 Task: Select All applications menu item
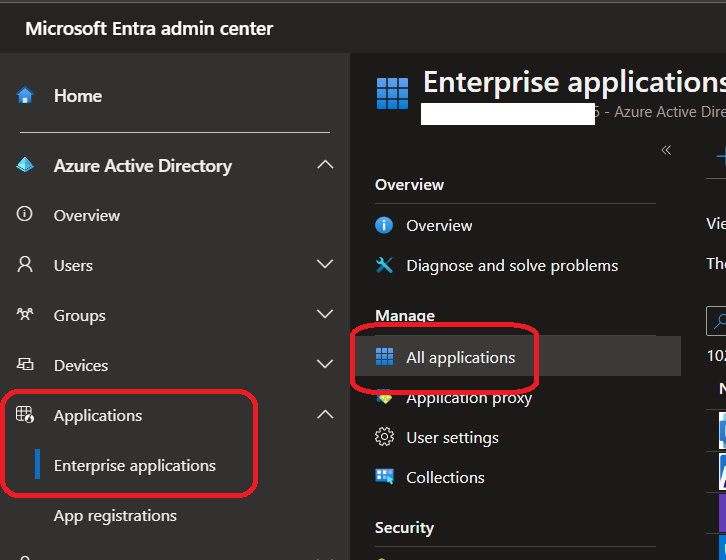tap(460, 357)
